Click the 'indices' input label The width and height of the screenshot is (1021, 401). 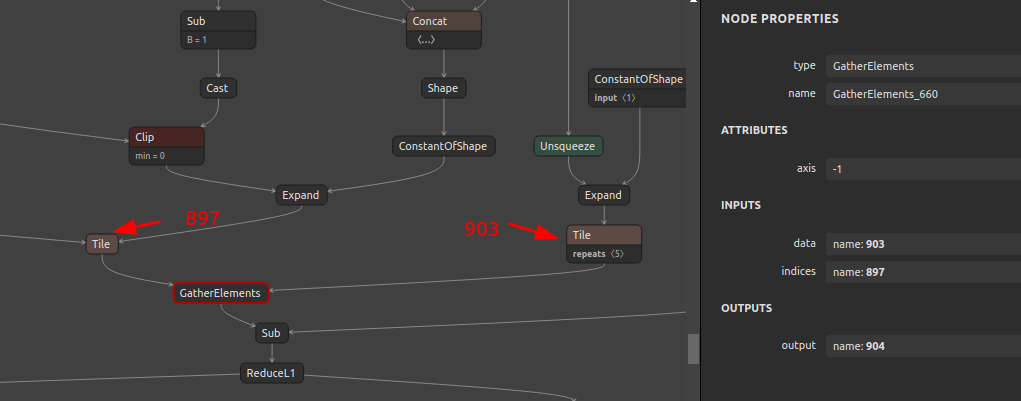coord(798,271)
